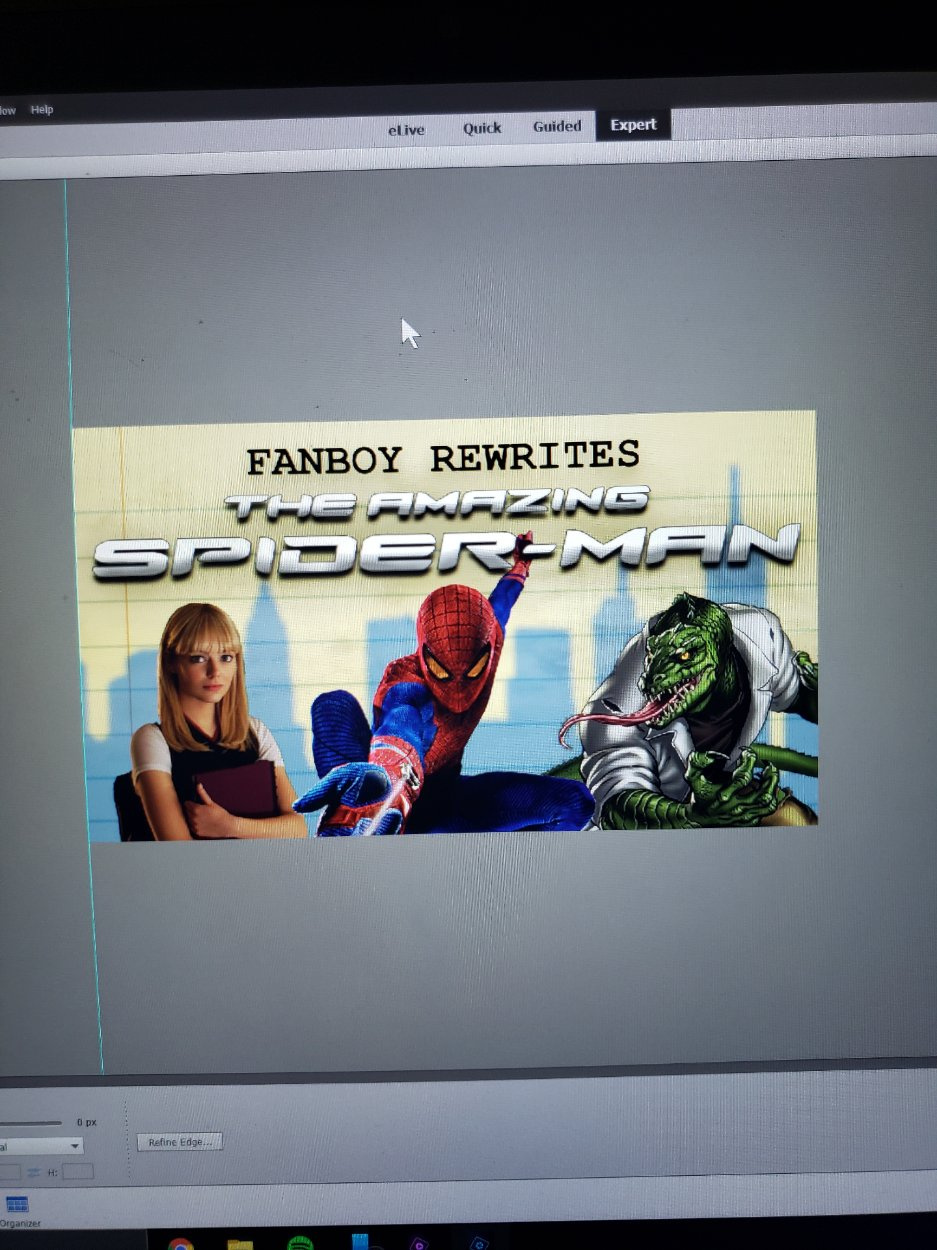
Task: Switch to the Guided edit tab
Action: point(557,126)
